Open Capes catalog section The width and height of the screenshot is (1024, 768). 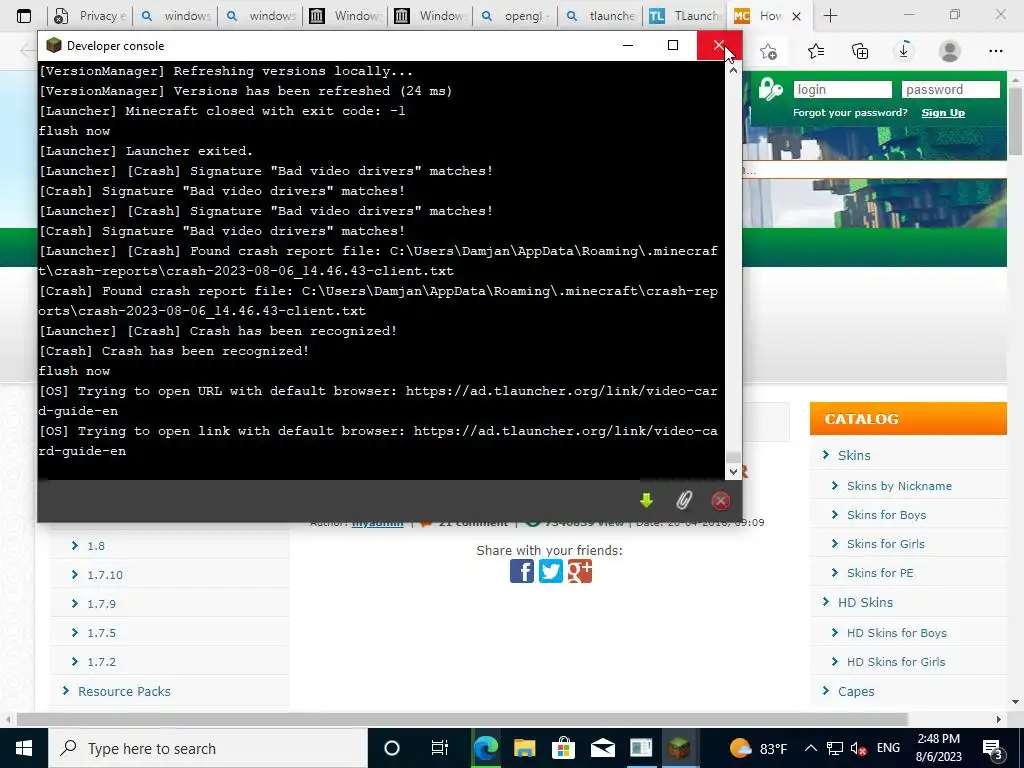click(856, 691)
